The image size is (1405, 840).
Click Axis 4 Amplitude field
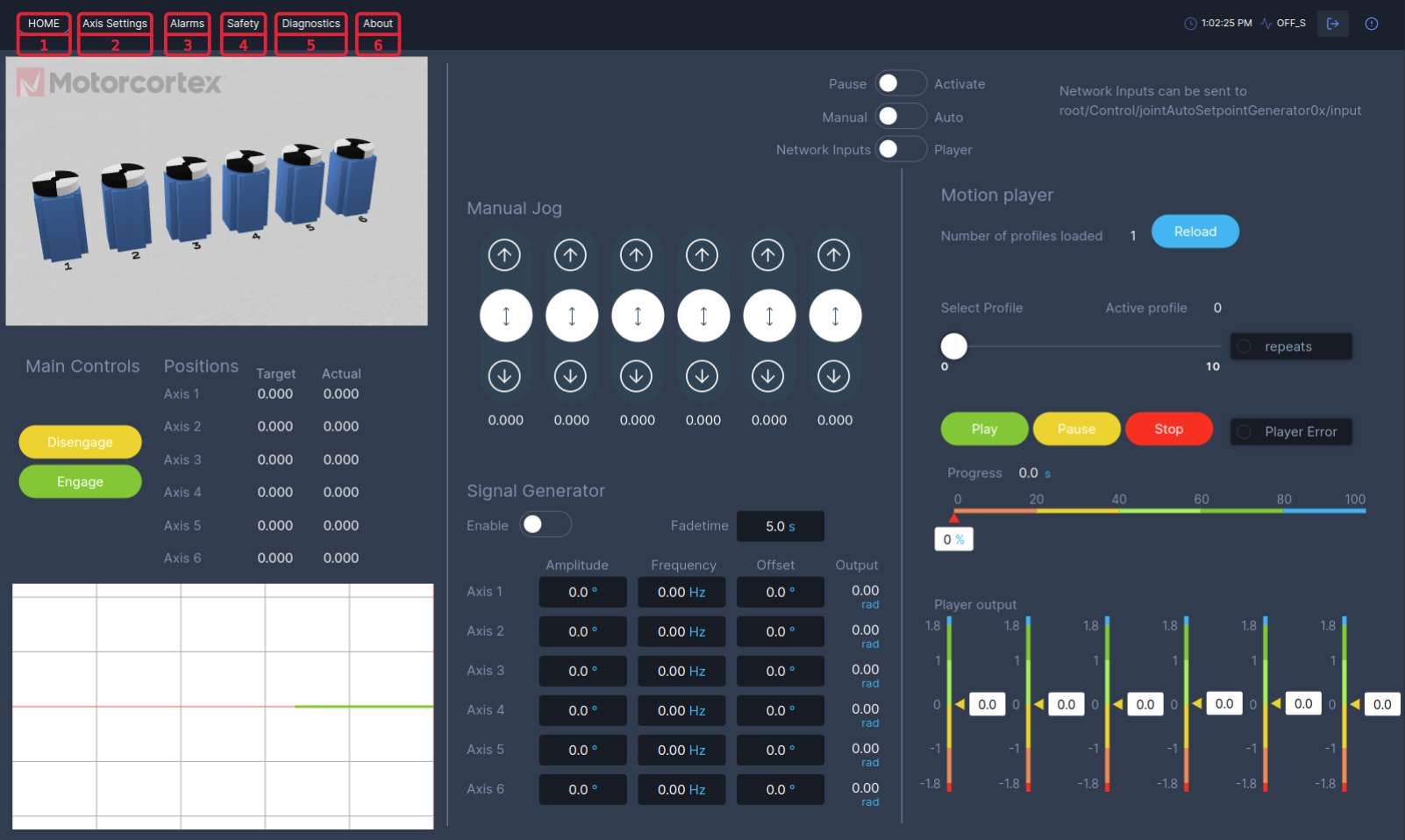click(583, 710)
